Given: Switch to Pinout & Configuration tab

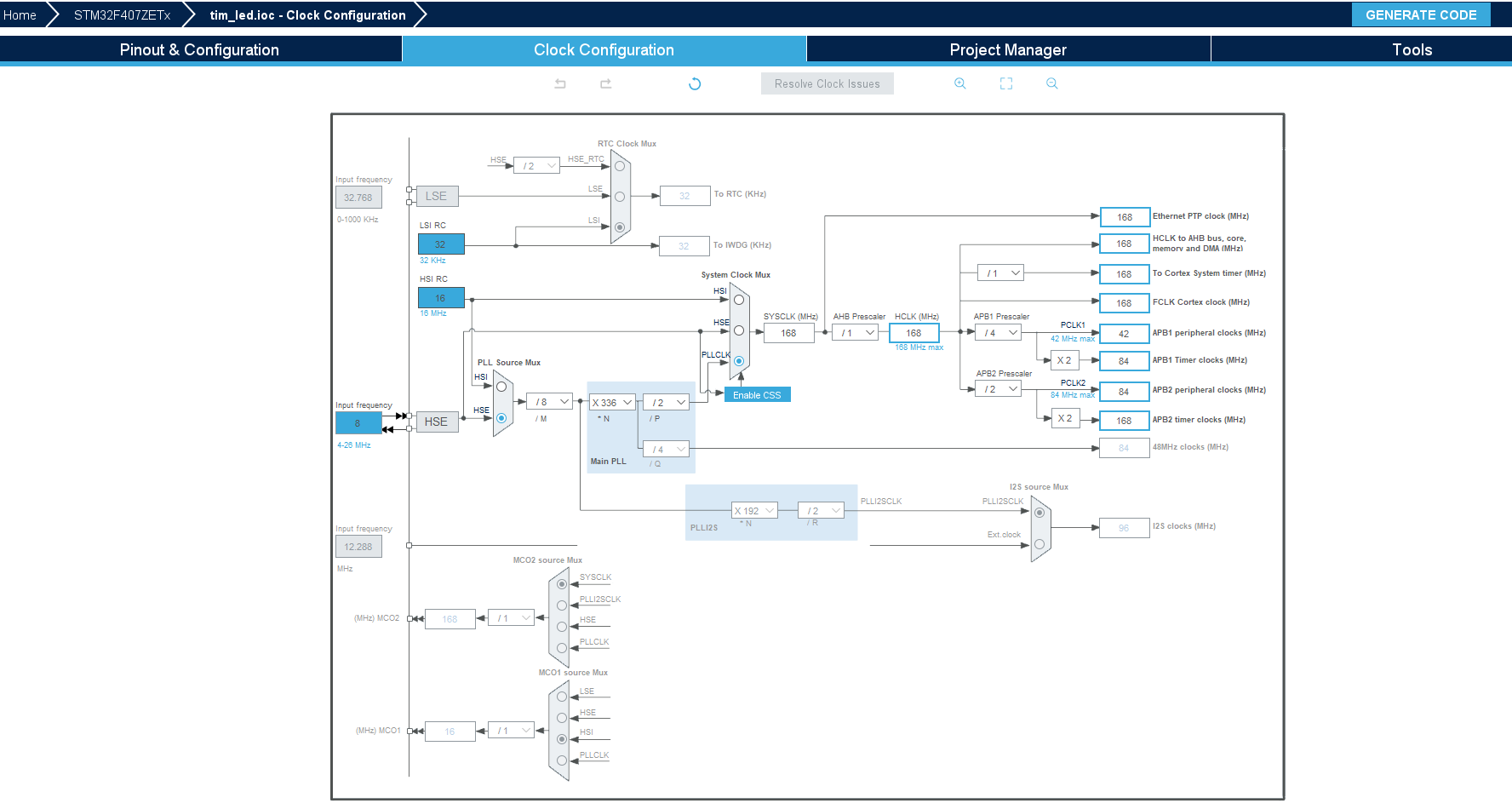Looking at the screenshot, I should pos(199,49).
